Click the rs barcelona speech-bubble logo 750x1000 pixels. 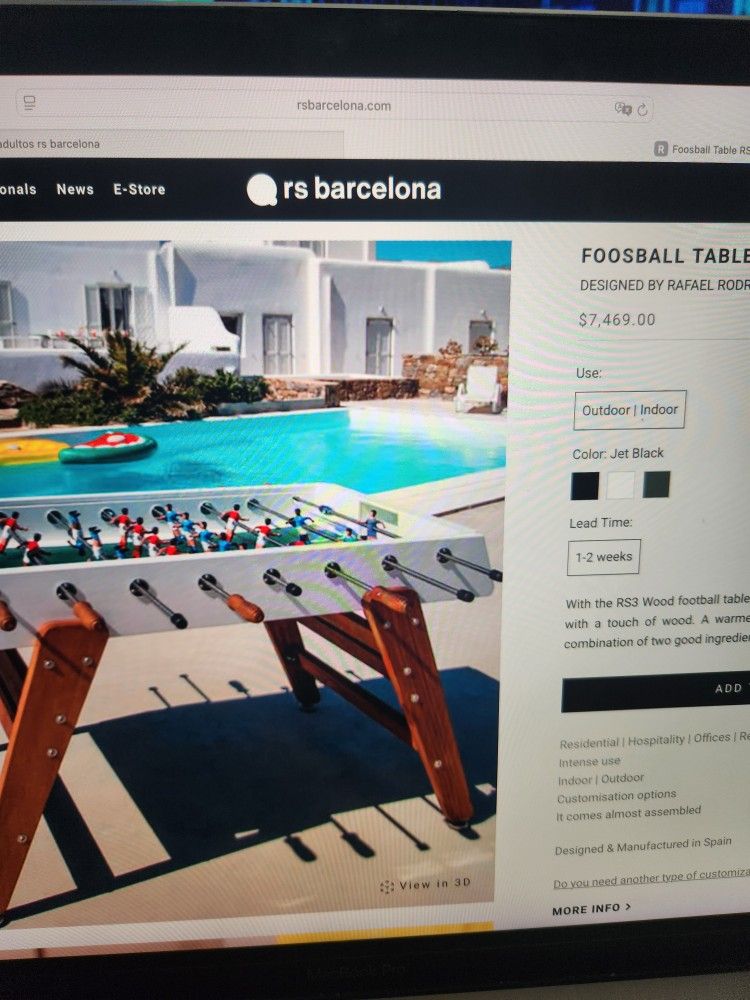pyautogui.click(x=261, y=189)
